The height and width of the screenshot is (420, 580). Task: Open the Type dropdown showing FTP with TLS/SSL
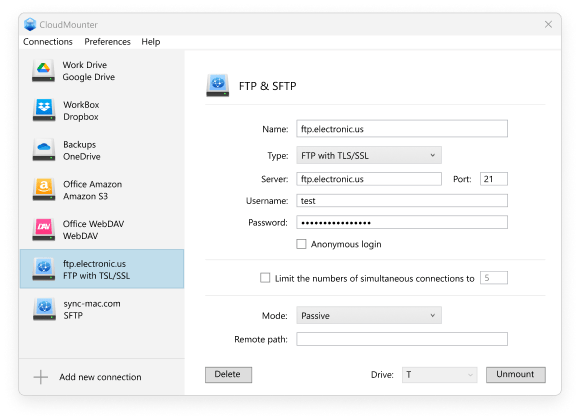pyautogui.click(x=369, y=155)
